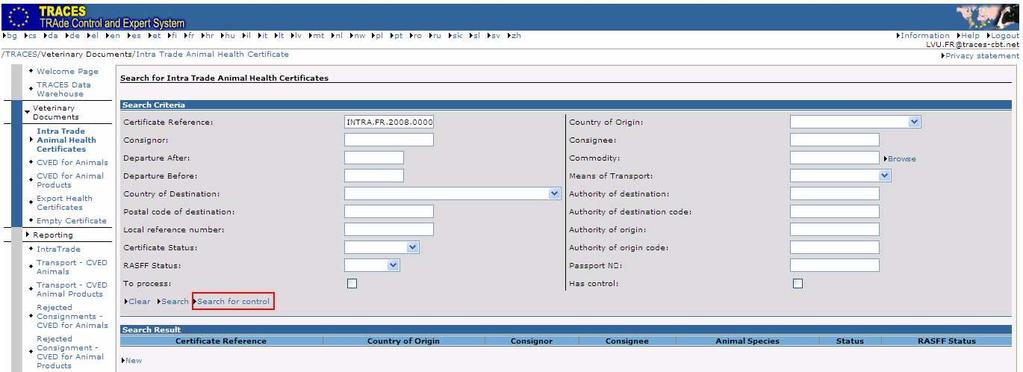Click Postal code of destination field

389,211
